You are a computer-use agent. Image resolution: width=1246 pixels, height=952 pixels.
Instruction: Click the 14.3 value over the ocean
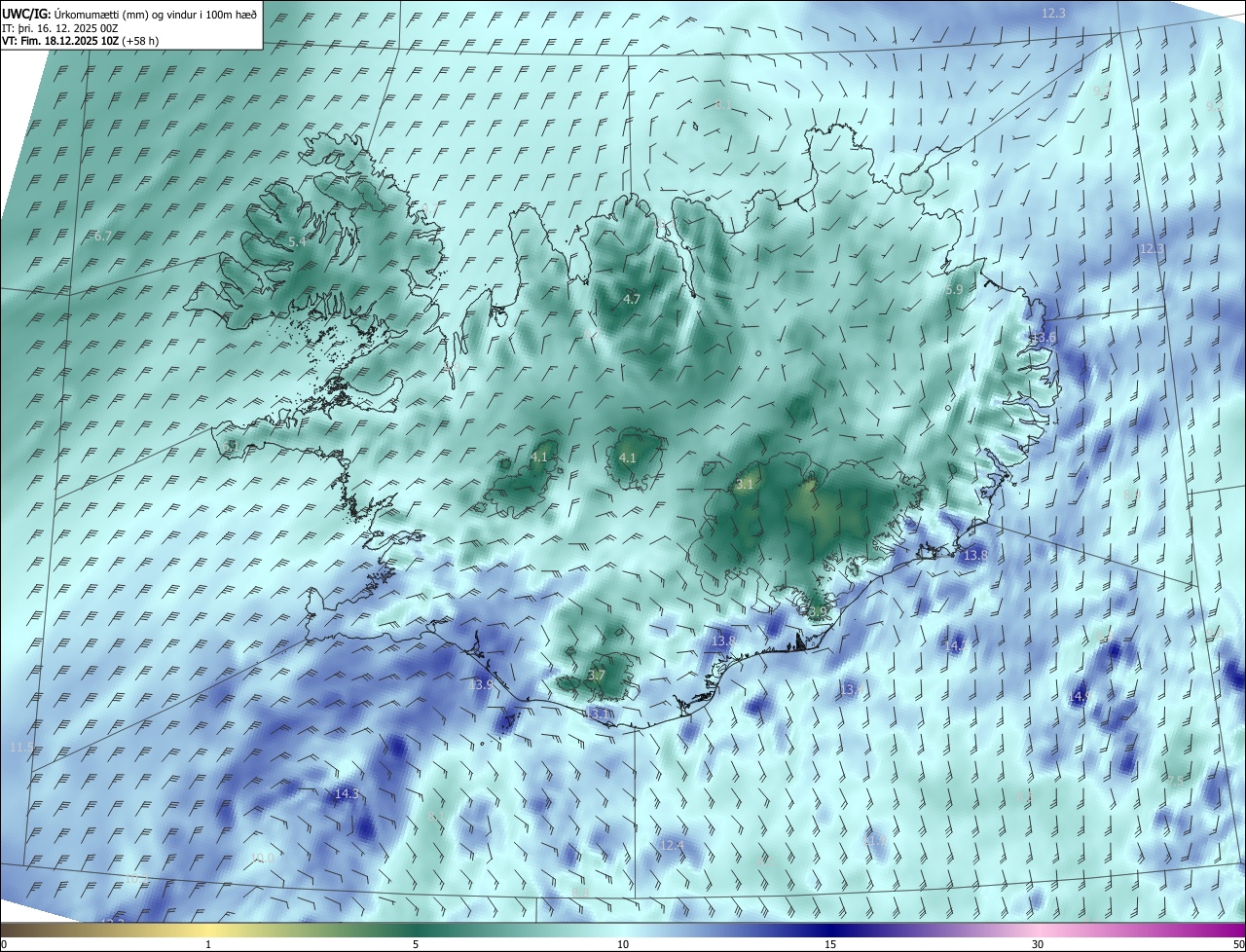pyautogui.click(x=346, y=794)
